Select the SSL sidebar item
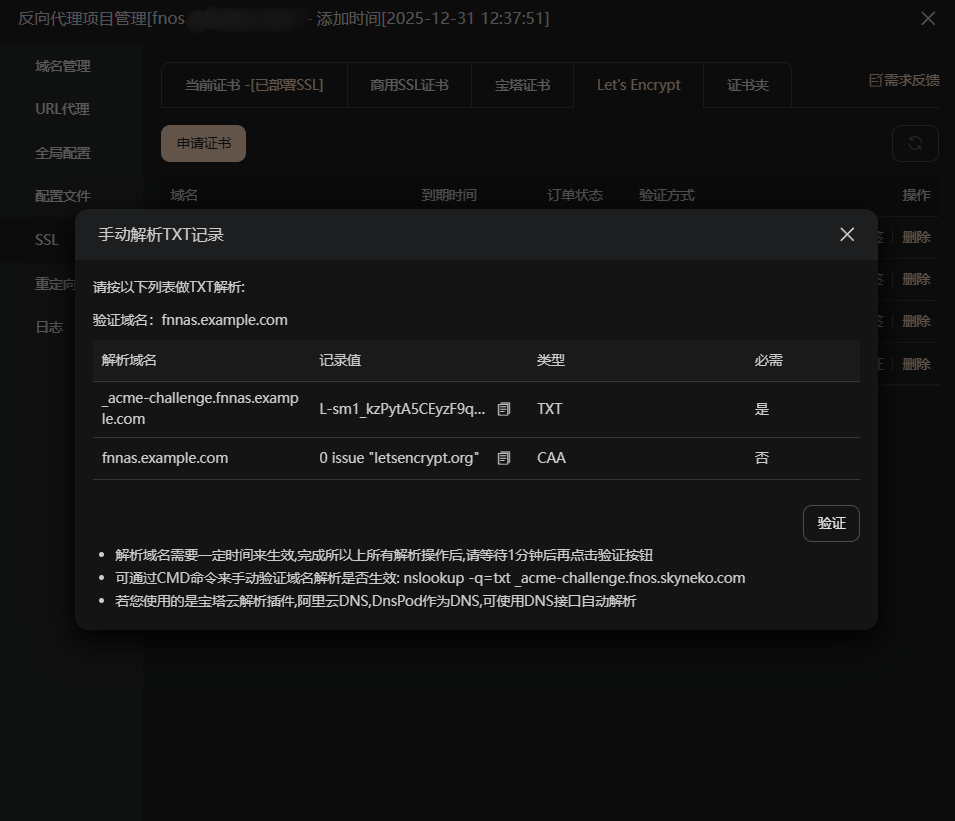The width and height of the screenshot is (955, 821). click(x=47, y=240)
